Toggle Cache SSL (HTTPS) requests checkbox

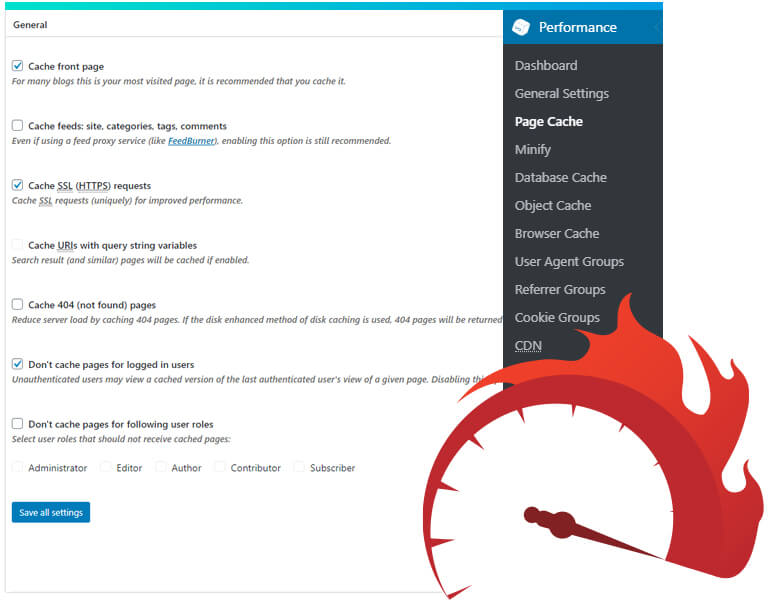[17, 185]
